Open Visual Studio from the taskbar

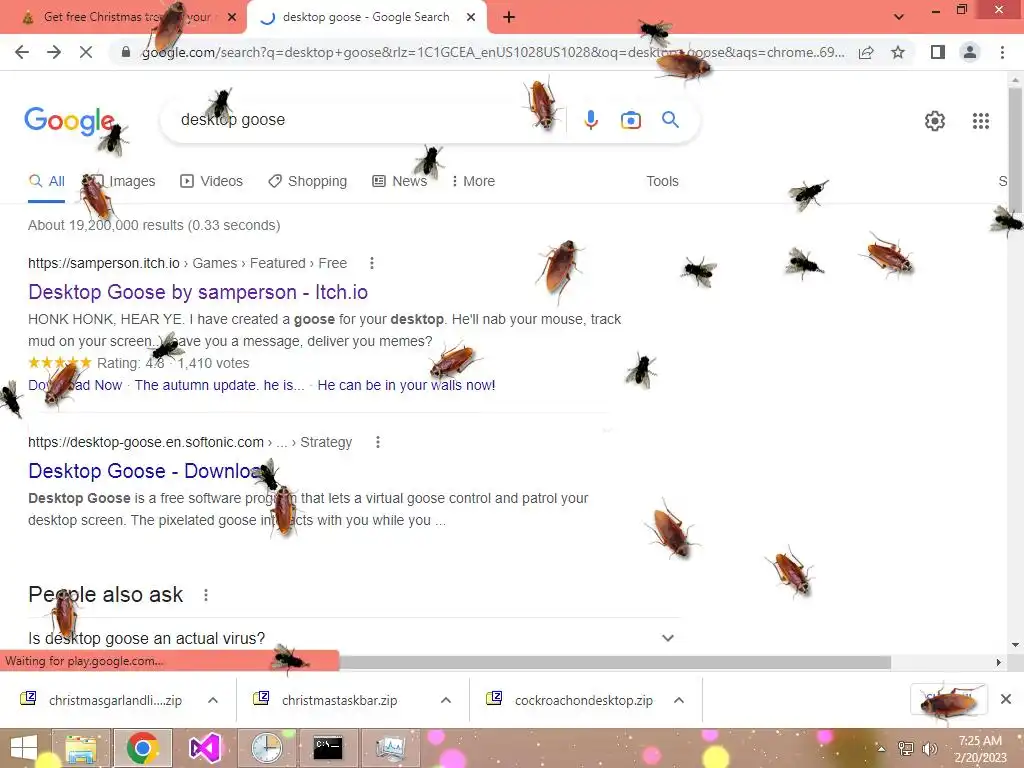204,748
